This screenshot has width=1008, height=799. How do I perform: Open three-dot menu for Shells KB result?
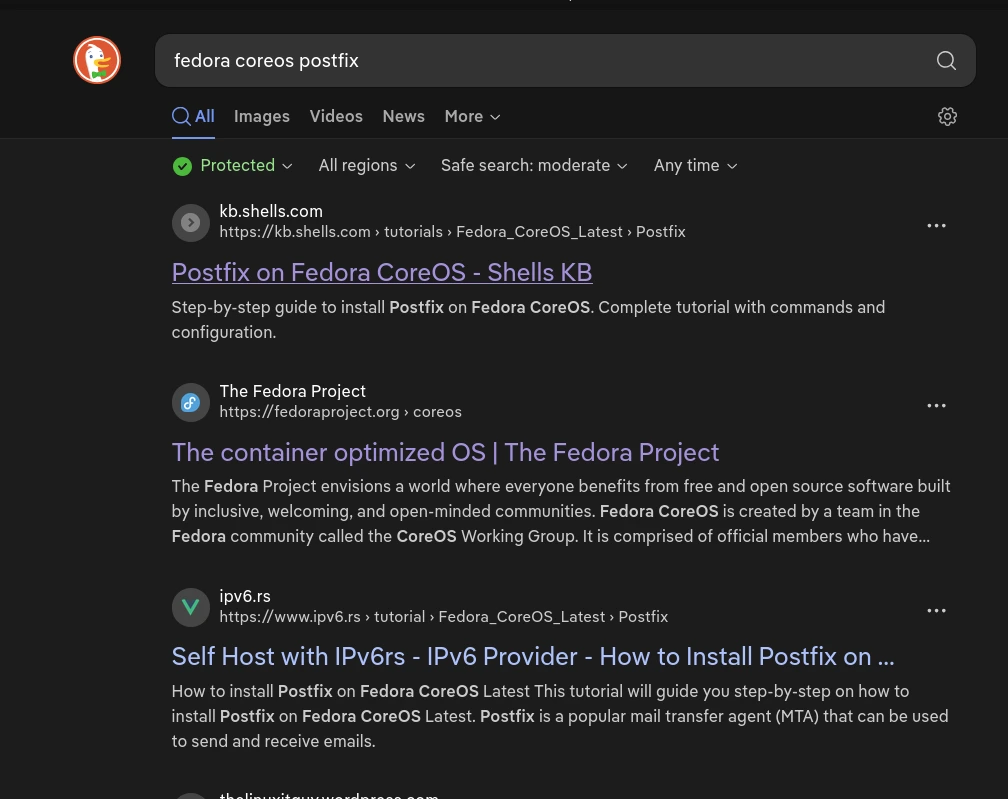point(936,226)
